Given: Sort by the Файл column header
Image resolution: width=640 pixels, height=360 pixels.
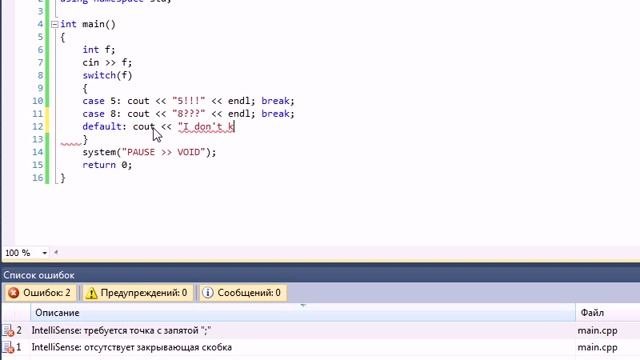Looking at the screenshot, I should tap(608, 313).
